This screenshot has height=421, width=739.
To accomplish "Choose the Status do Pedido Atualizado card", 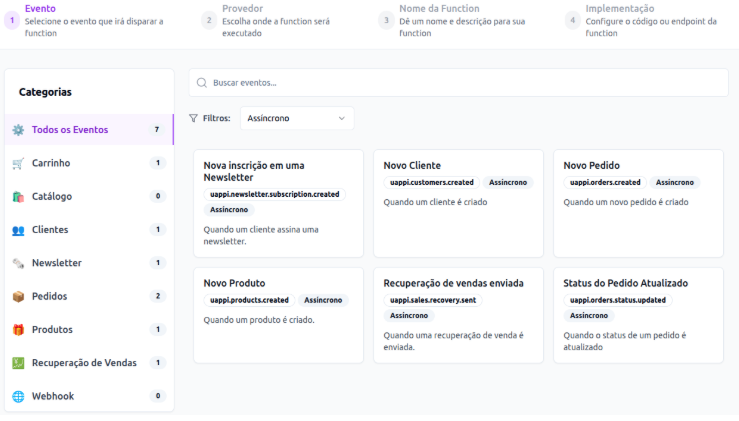I will 639,315.
